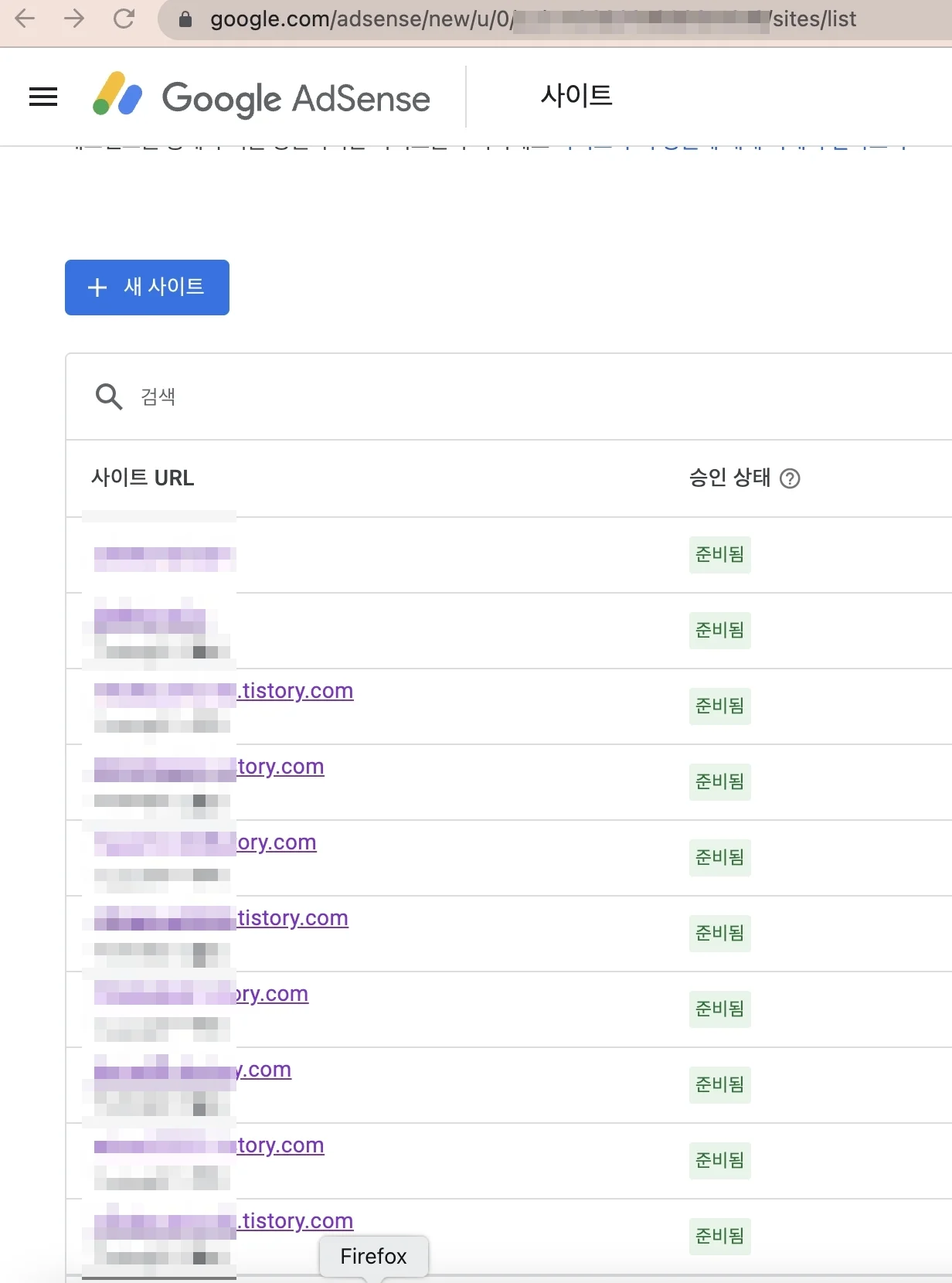Click the browser forward arrow
Viewport: 952px width, 1283px height.
pos(75,19)
